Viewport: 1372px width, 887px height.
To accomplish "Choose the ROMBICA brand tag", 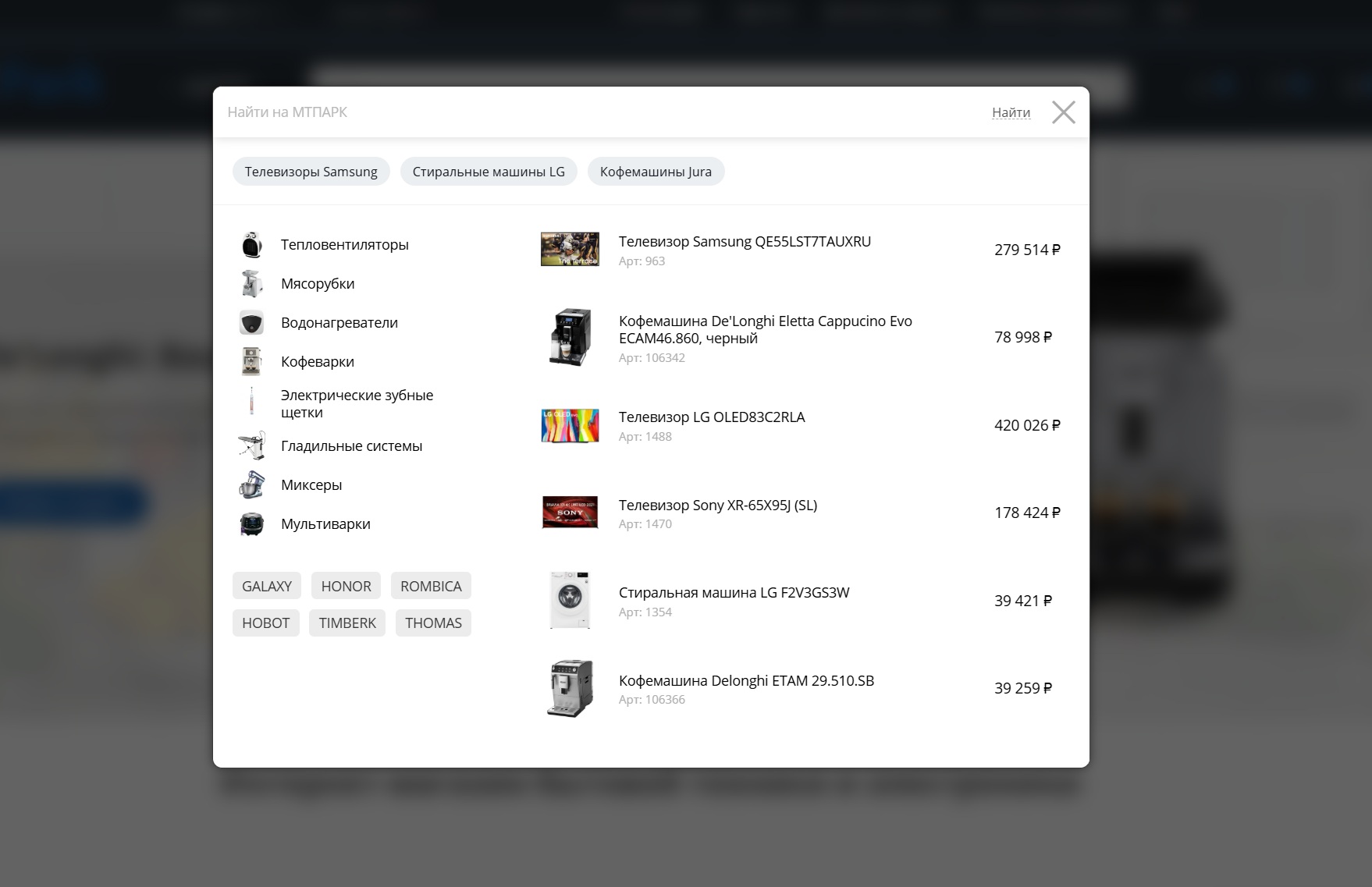I will [x=431, y=586].
